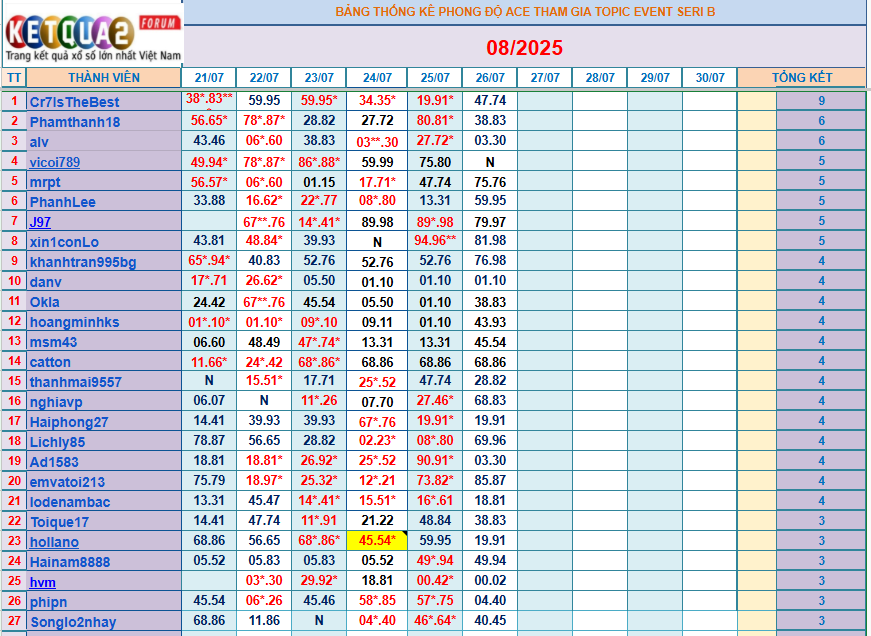Select the 21/07 date column header
This screenshot has height=636, width=871.
(x=209, y=78)
